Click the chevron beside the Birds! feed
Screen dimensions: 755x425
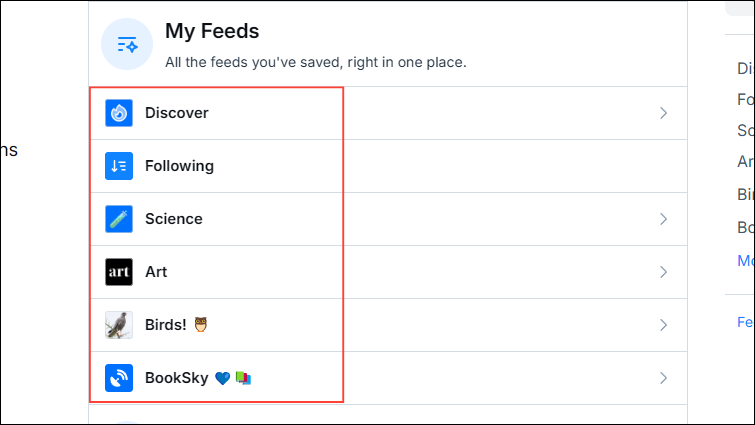click(663, 325)
